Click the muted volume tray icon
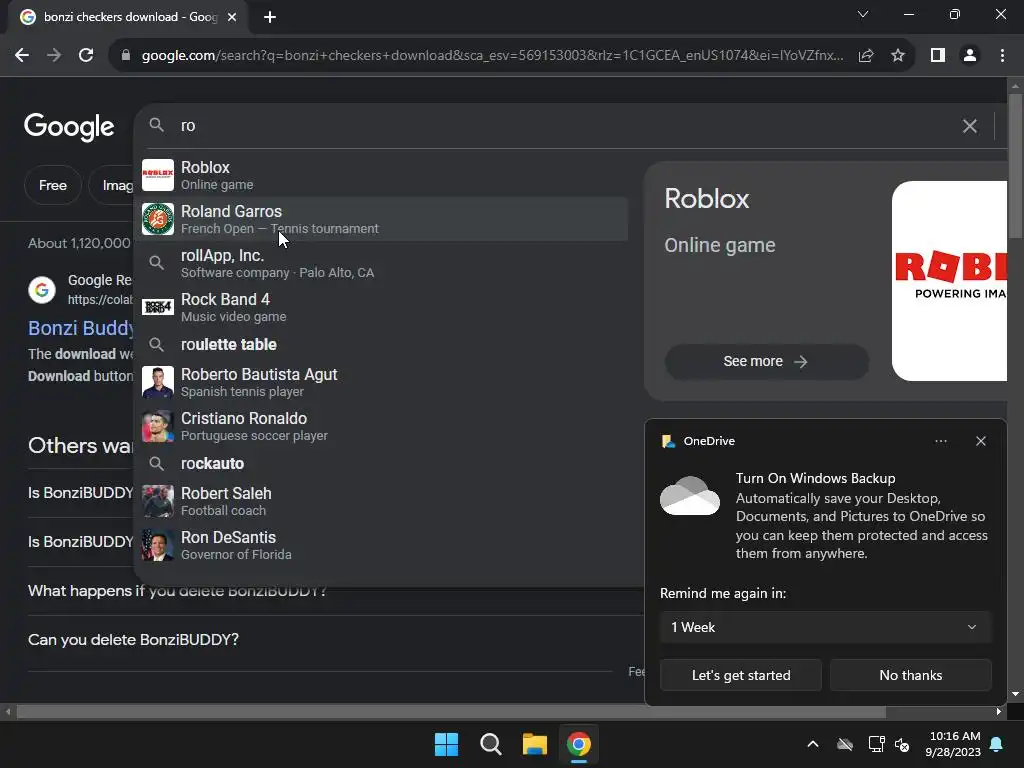Image resolution: width=1024 pixels, height=768 pixels. coord(902,744)
